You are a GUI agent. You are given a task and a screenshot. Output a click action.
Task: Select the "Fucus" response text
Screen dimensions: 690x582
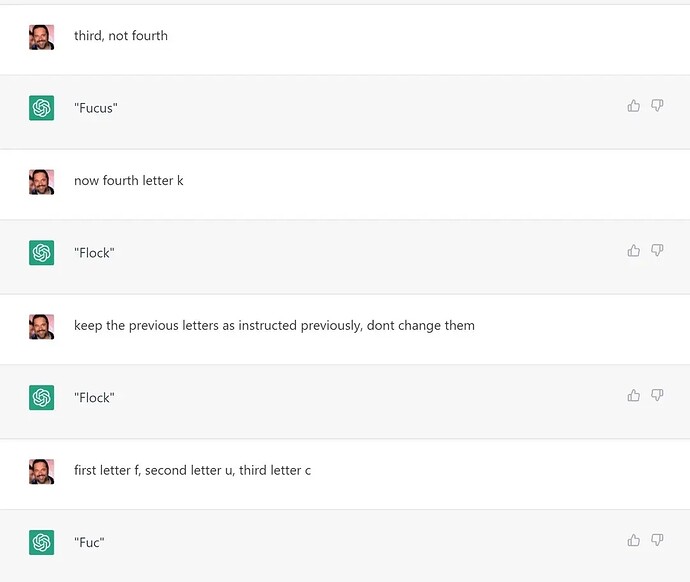click(x=96, y=108)
